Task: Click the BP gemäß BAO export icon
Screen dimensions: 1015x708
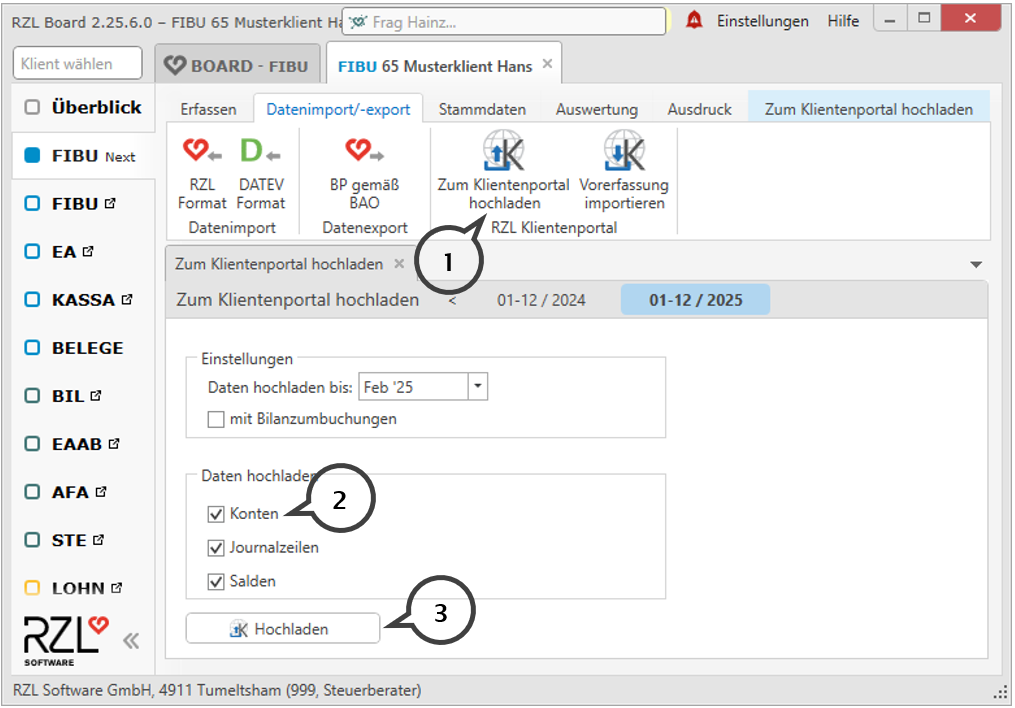Action: pyautogui.click(x=364, y=152)
